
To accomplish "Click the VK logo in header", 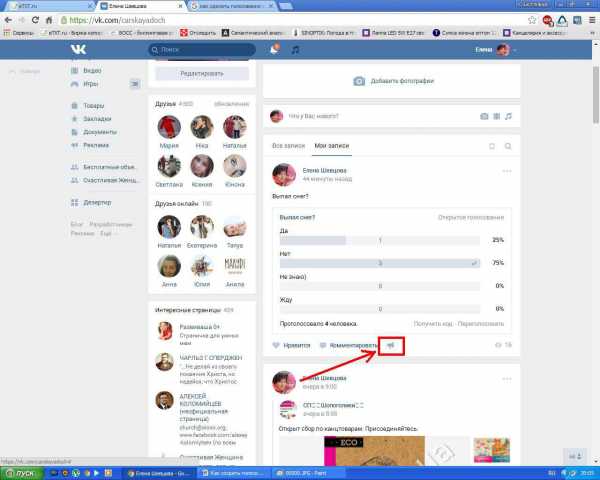I will [78, 49].
